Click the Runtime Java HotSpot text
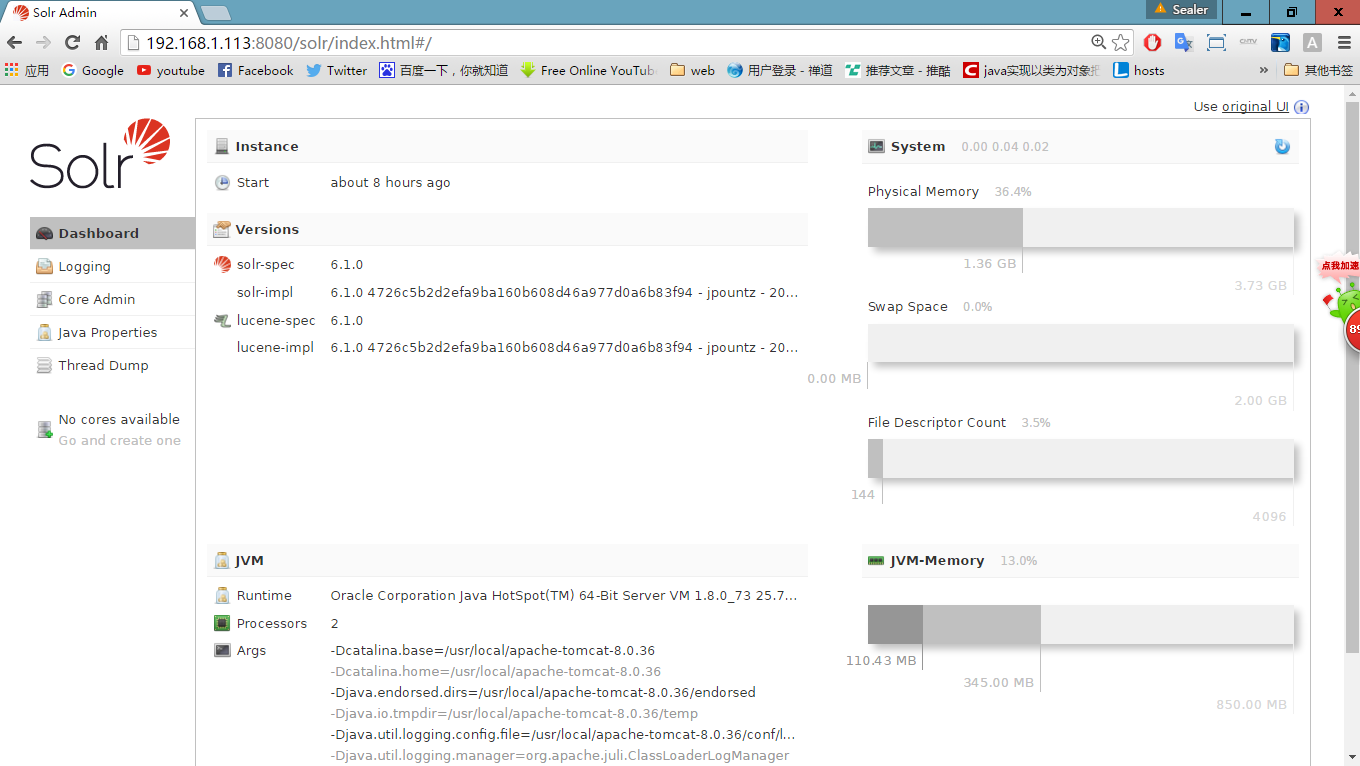Viewport: 1360px width, 766px height. point(564,596)
